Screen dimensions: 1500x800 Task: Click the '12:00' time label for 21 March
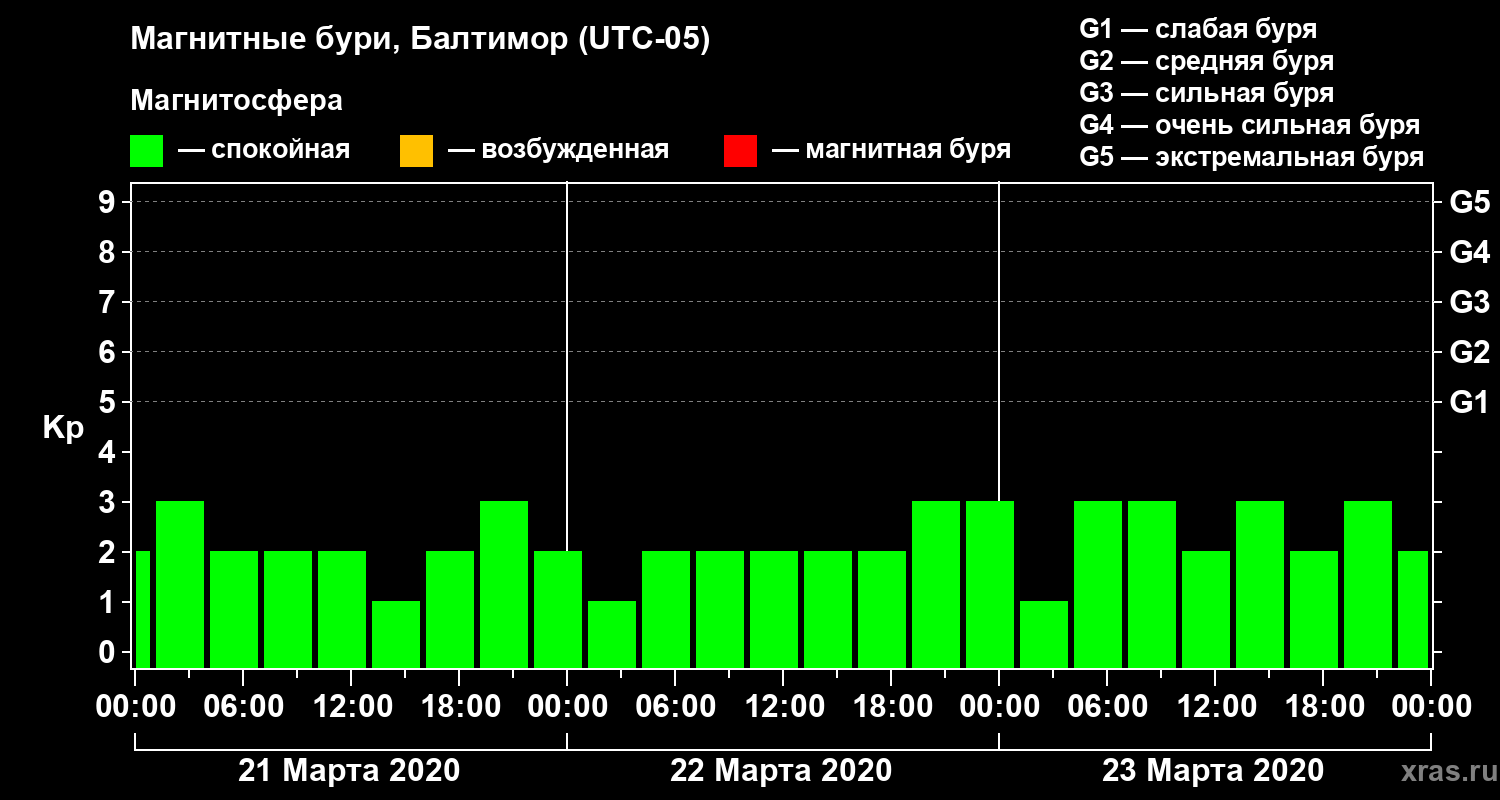(351, 707)
